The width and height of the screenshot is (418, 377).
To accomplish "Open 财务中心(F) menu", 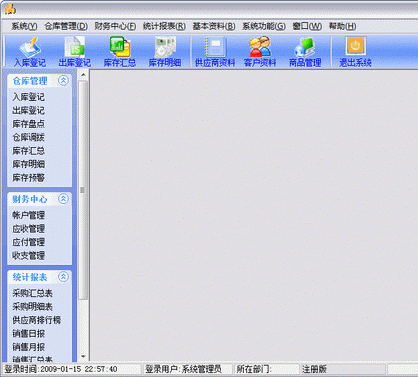I will (115, 26).
